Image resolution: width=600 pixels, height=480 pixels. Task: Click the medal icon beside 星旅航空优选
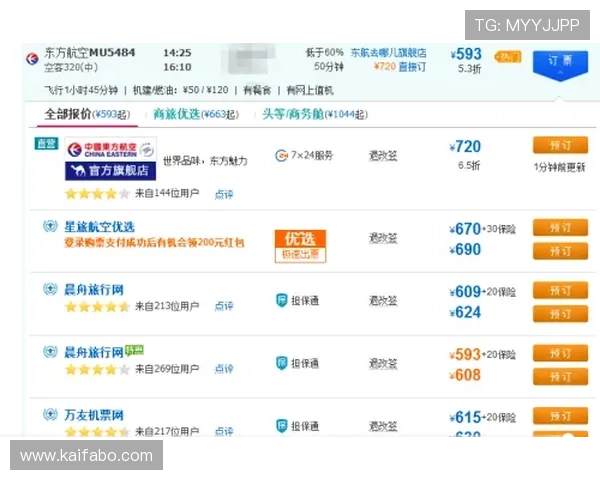click(x=50, y=226)
